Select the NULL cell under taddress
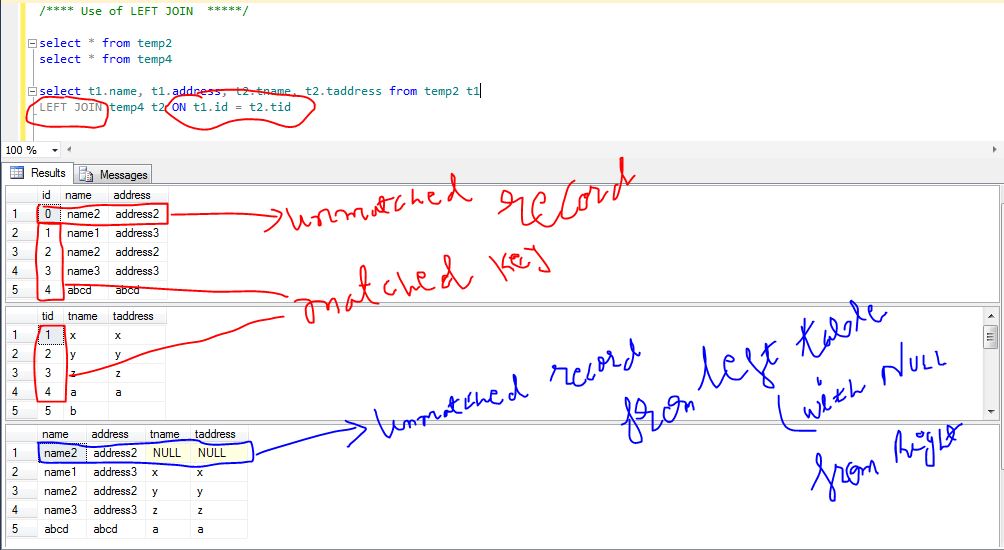The width and height of the screenshot is (1004, 550). (211, 453)
